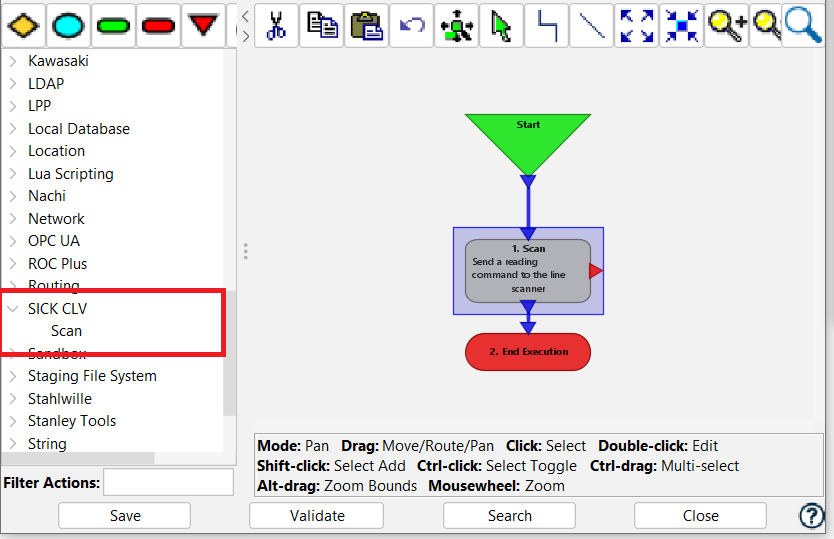Choose the orthogonal line routing tool
The image size is (834, 539).
[x=546, y=26]
